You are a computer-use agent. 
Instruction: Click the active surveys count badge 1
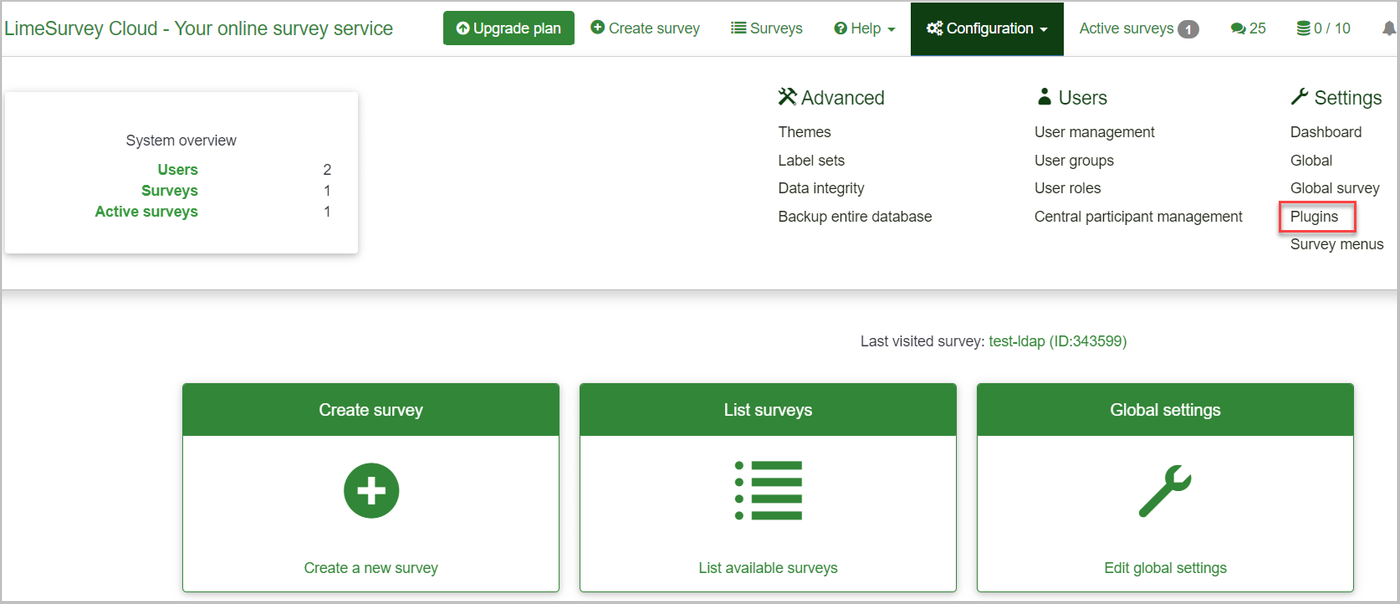[1188, 29]
